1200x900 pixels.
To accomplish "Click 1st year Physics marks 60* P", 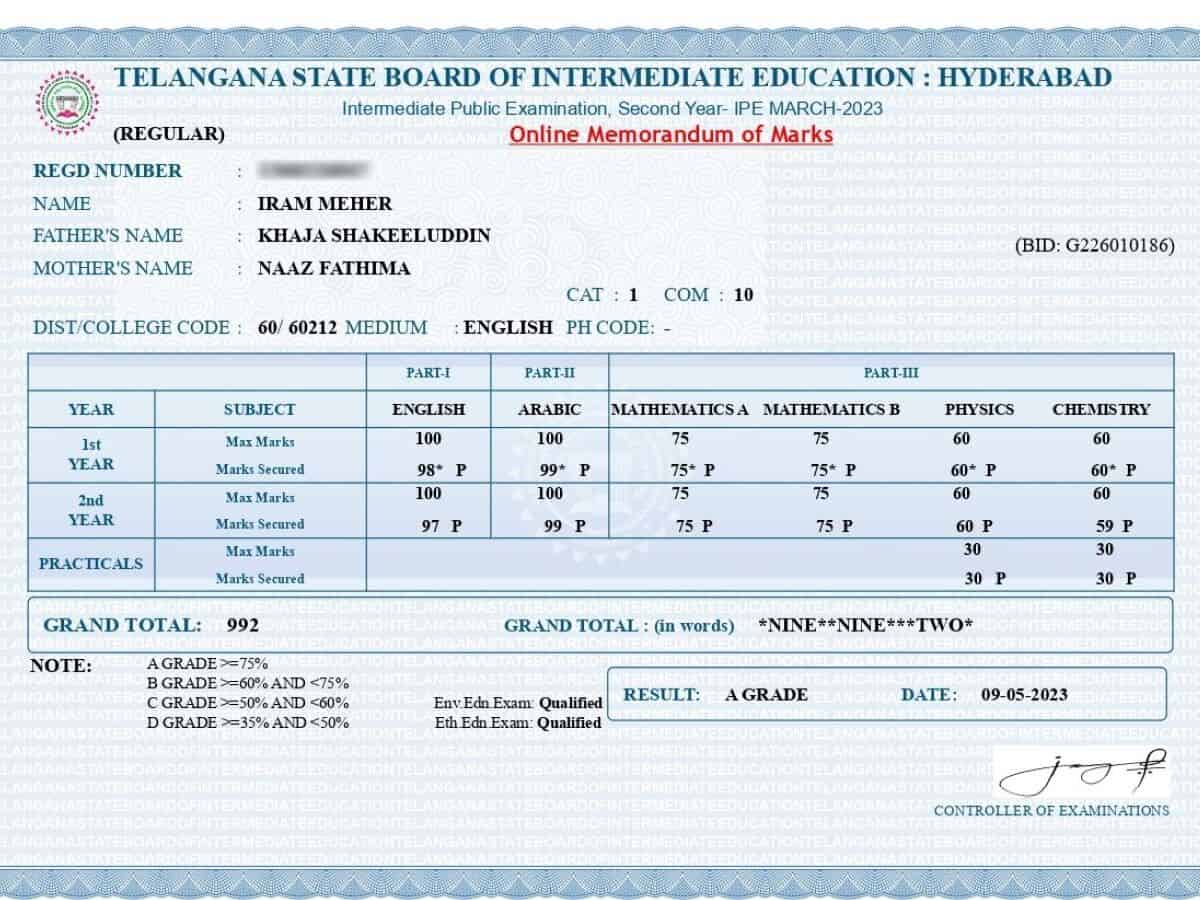I will (973, 469).
